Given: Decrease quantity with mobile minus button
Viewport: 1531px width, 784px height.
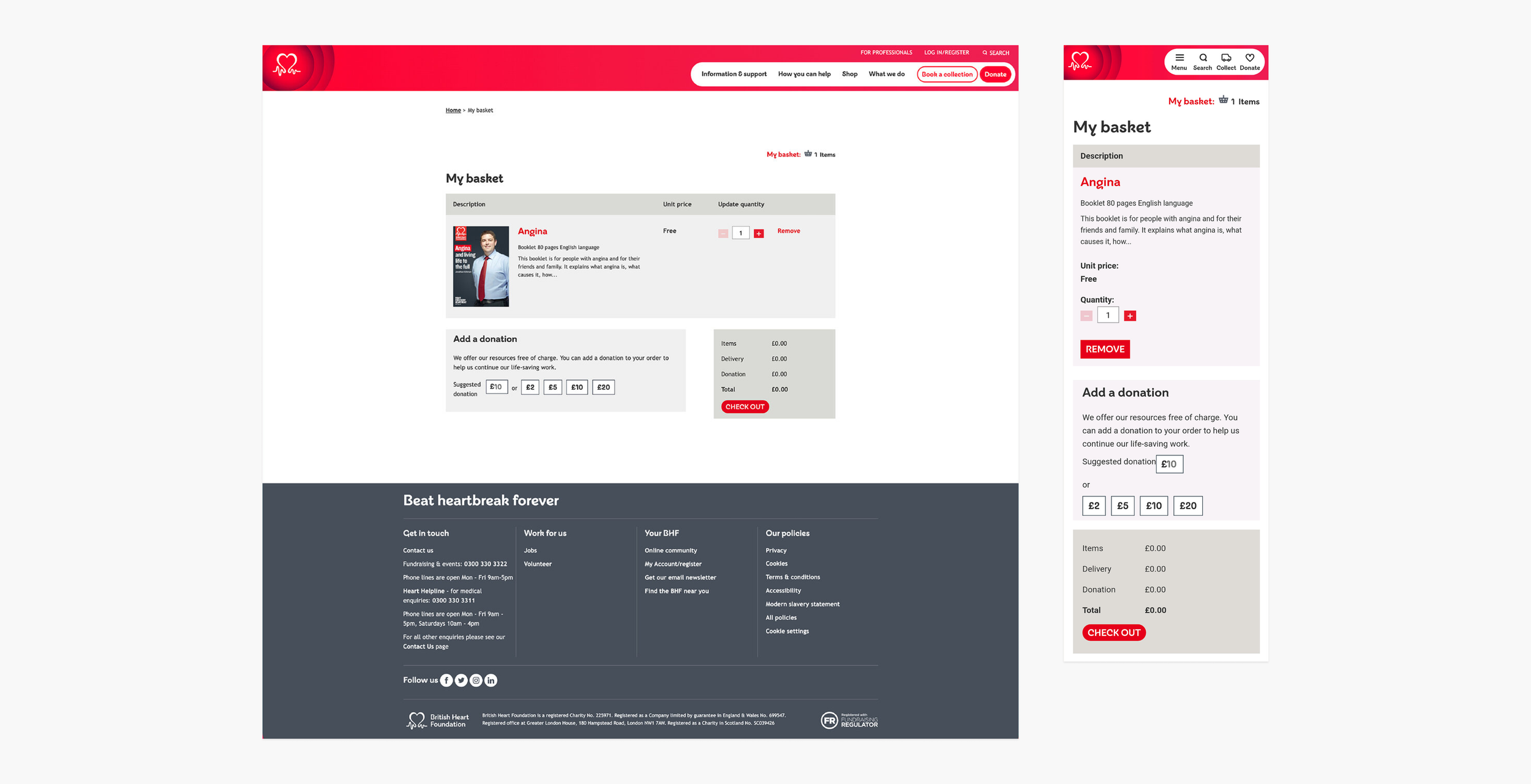Looking at the screenshot, I should point(1086,316).
